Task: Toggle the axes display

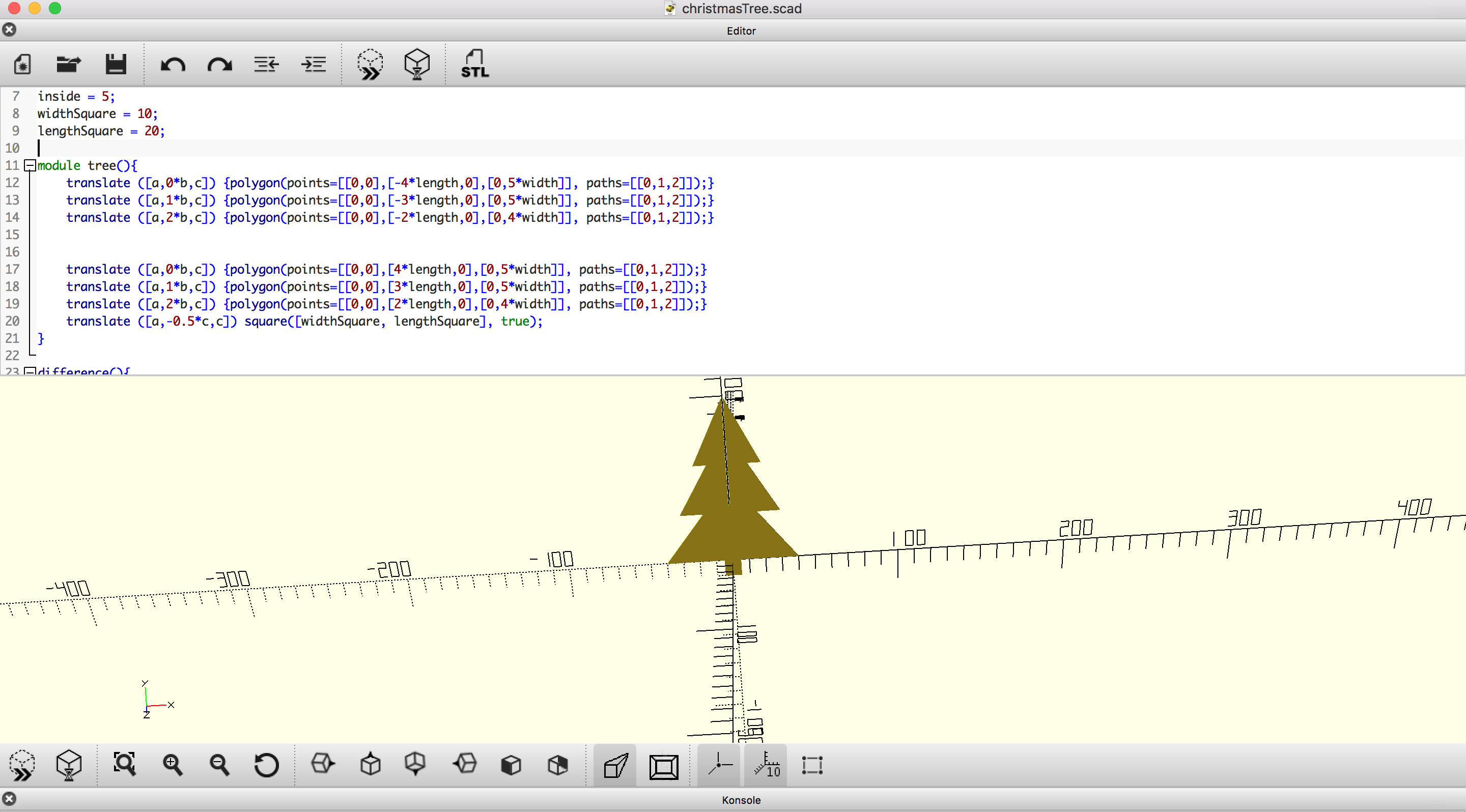Action: pyautogui.click(x=719, y=765)
